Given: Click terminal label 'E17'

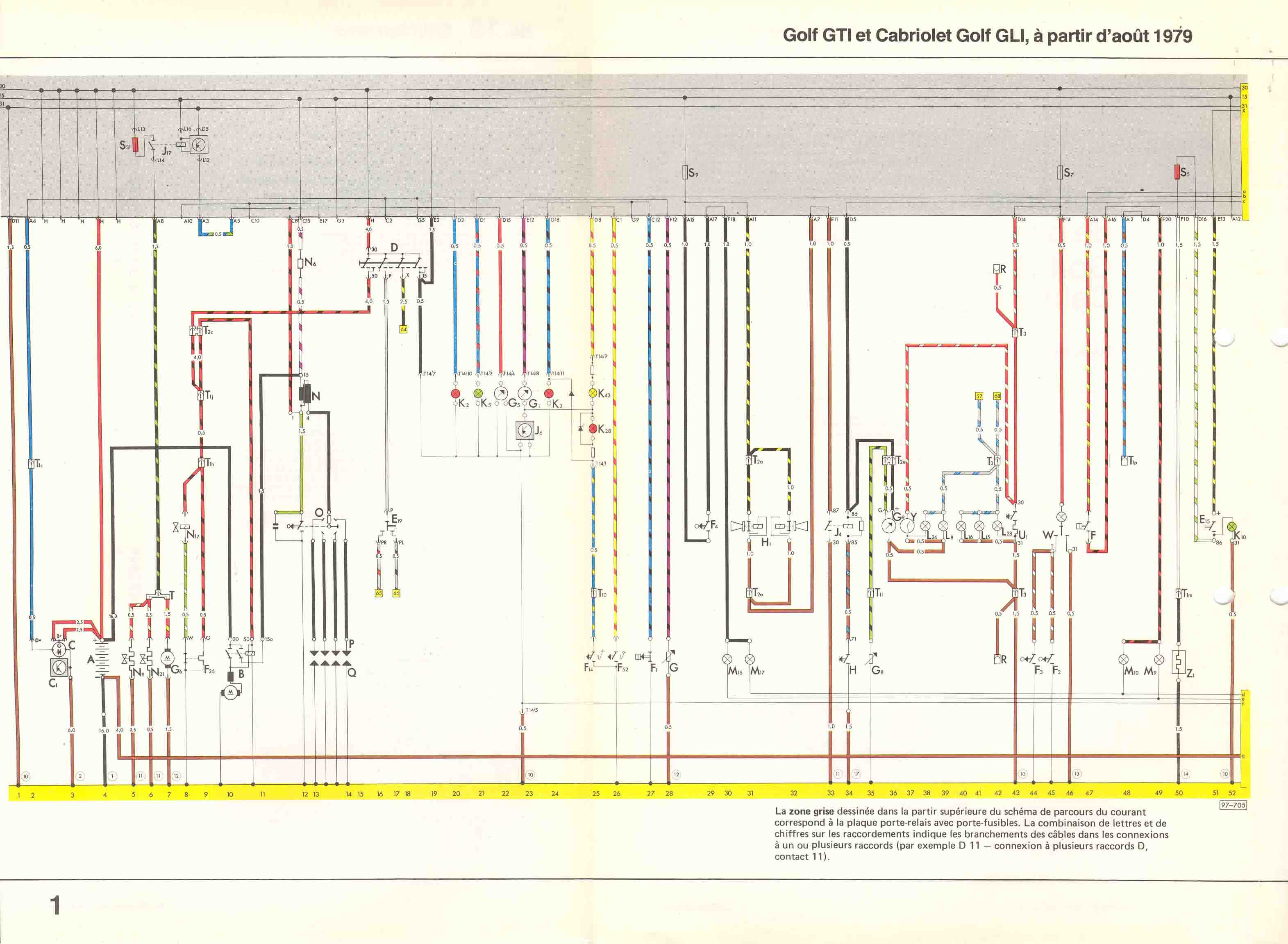Looking at the screenshot, I should pos(323,220).
